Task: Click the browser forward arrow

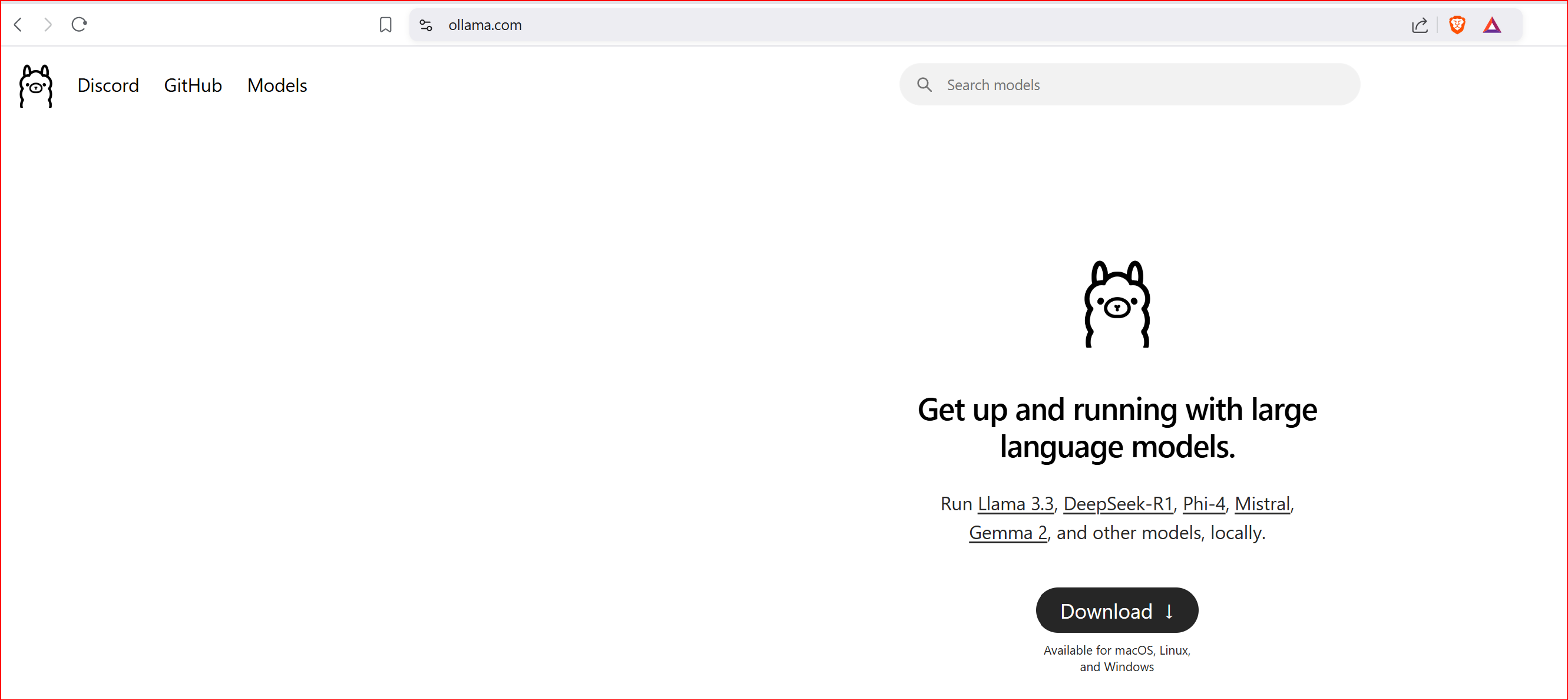Action: point(48,25)
